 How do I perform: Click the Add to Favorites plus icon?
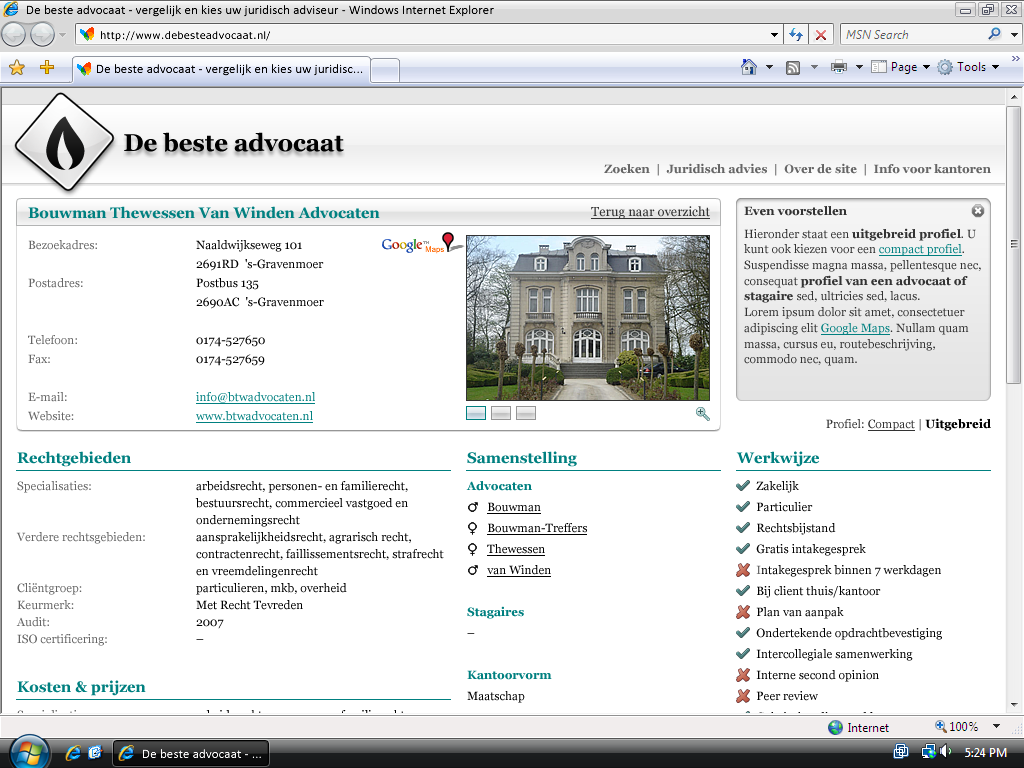click(x=46, y=67)
